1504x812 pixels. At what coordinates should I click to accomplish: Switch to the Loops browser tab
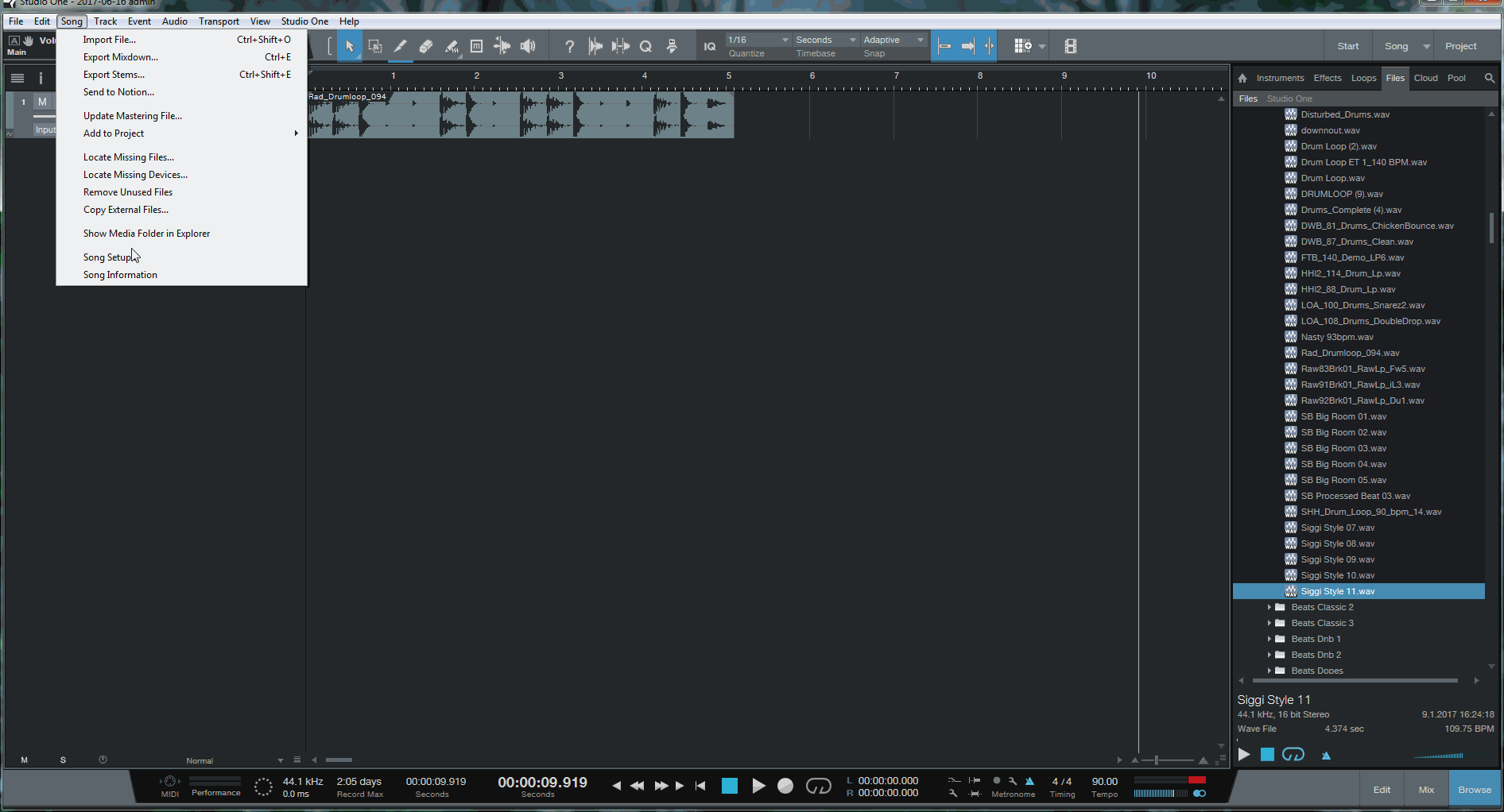(1363, 78)
